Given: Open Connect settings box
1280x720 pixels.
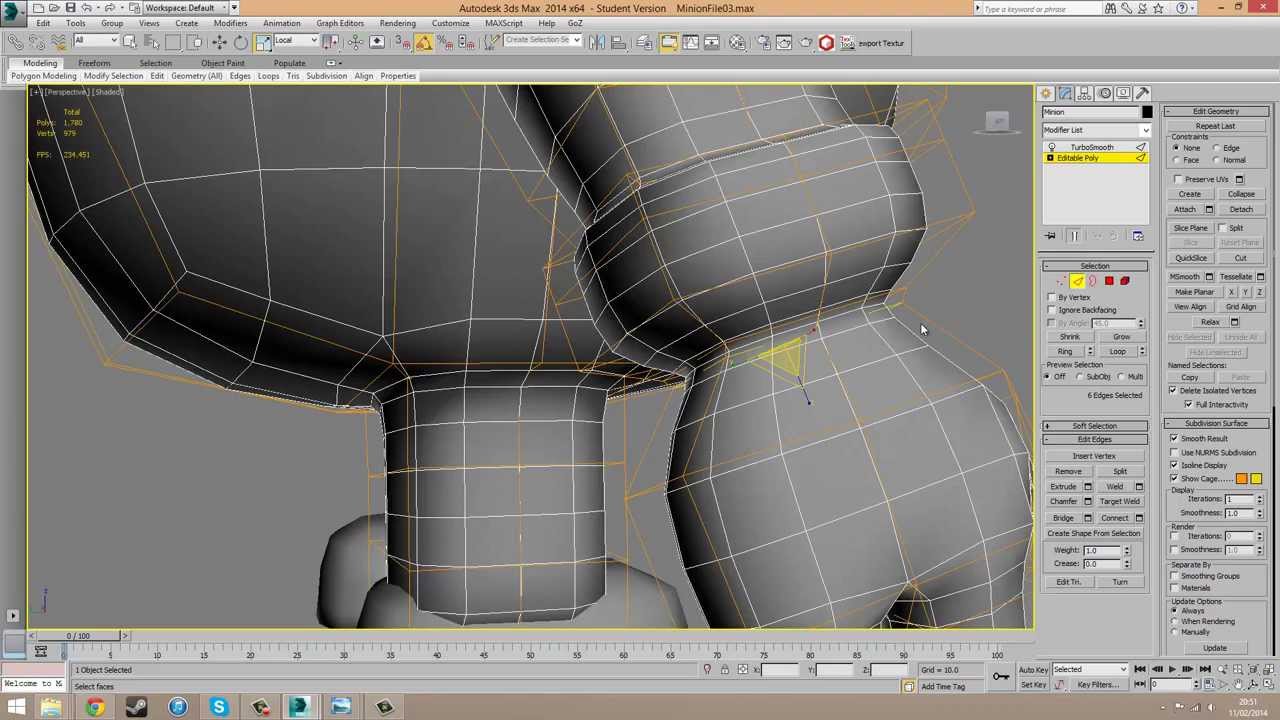Looking at the screenshot, I should [x=1139, y=518].
